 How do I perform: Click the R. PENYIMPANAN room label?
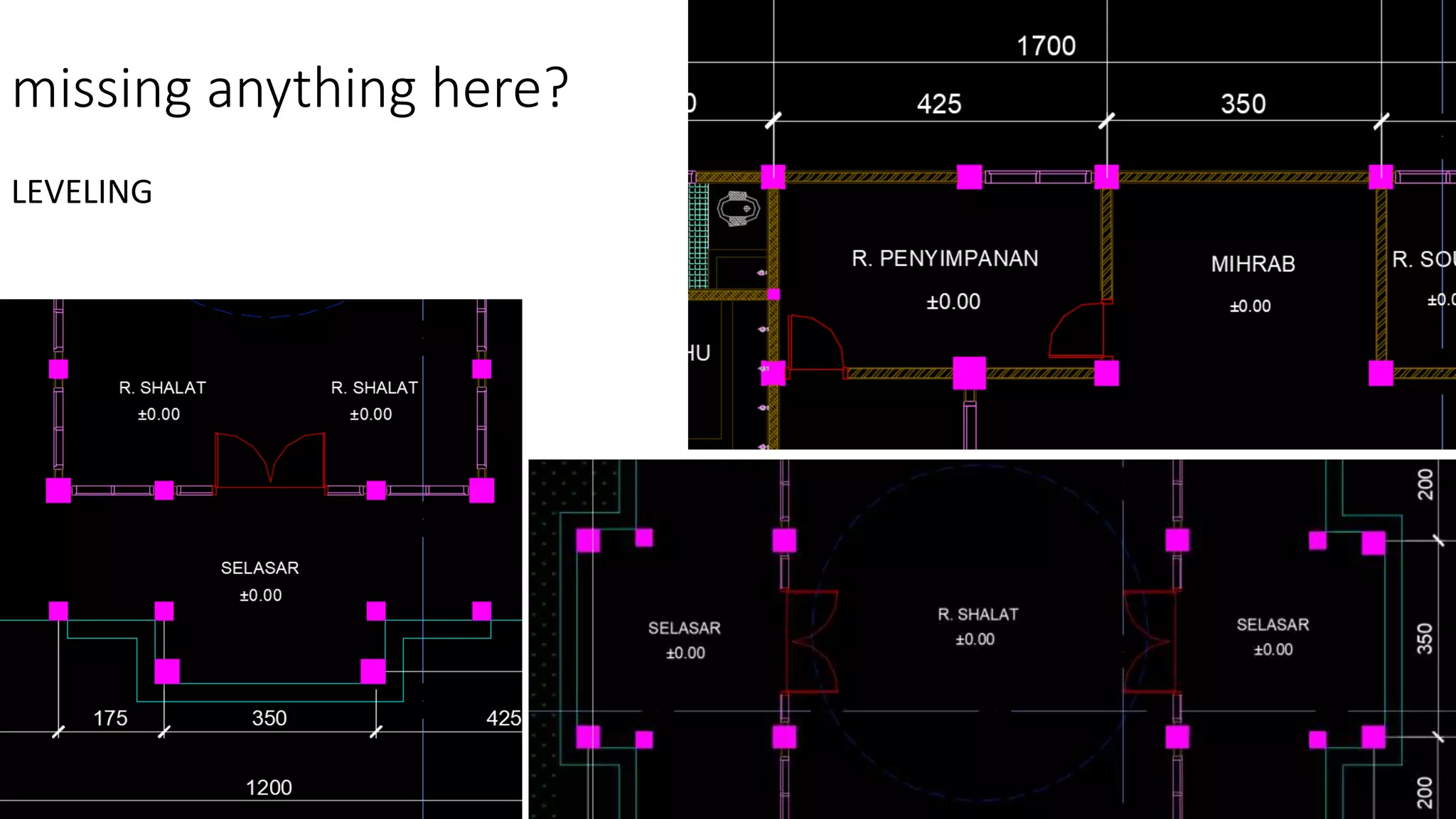tap(944, 258)
